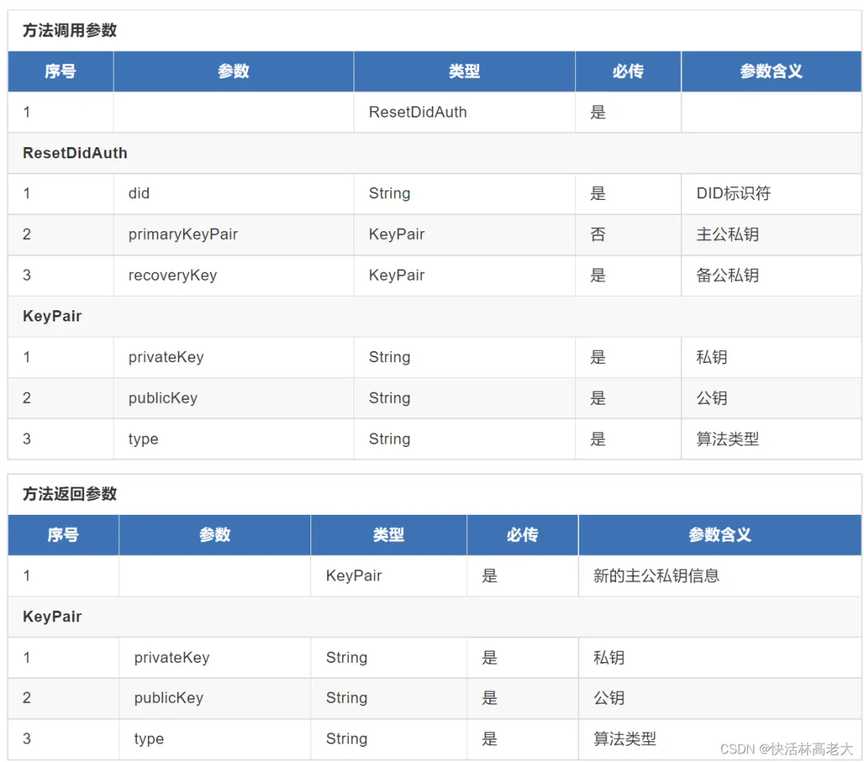Click the 'primaryKeyPair' parameter cell
864x762 pixels.
(x=183, y=234)
